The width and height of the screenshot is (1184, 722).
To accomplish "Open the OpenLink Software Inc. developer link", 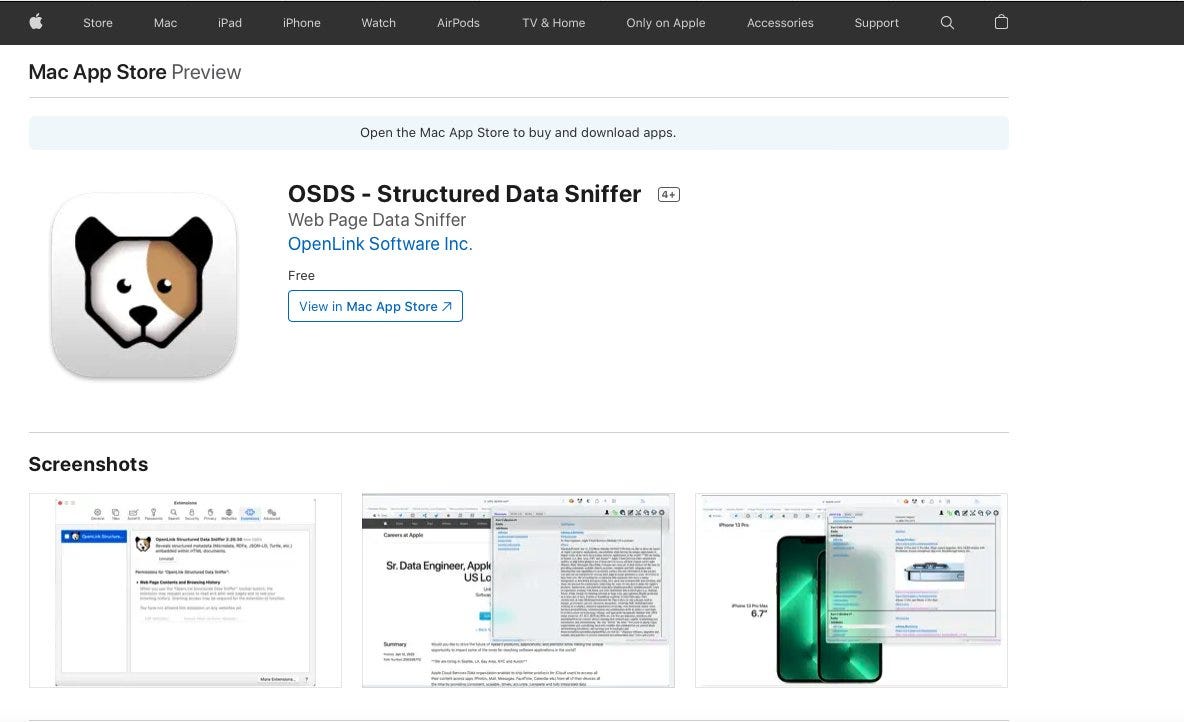I will (380, 244).
